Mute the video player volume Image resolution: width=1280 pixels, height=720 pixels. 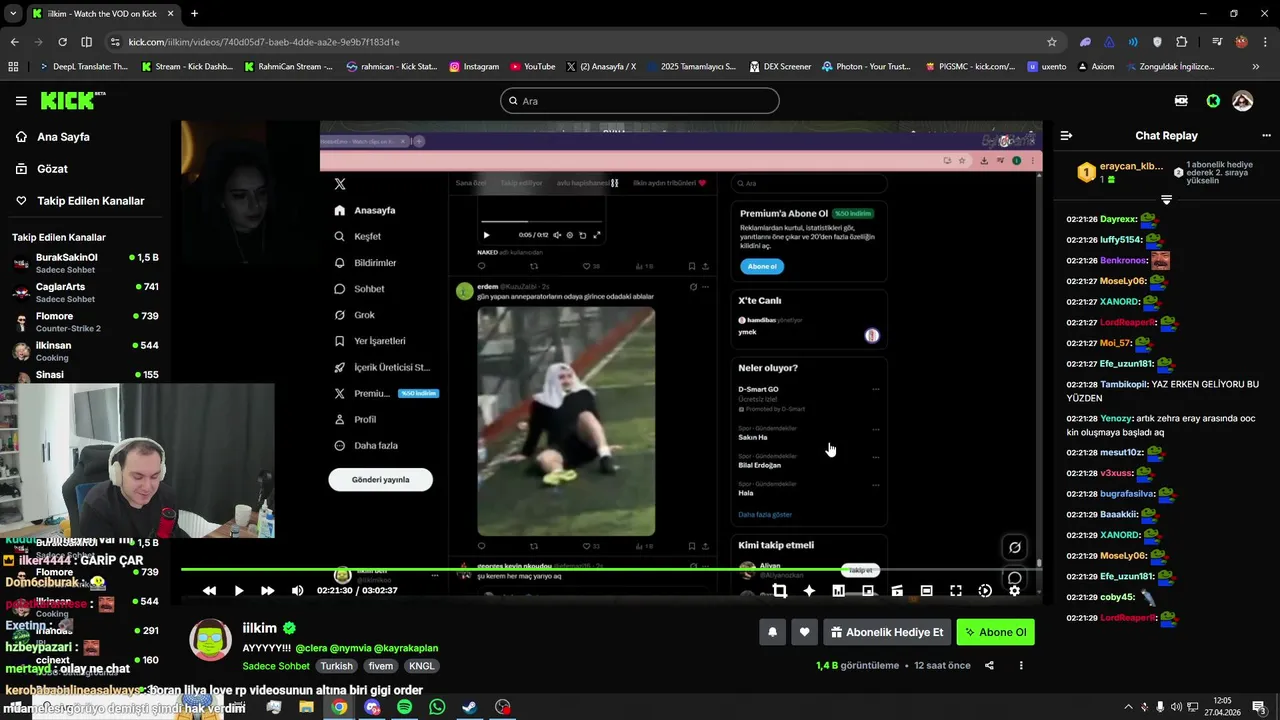click(x=297, y=591)
